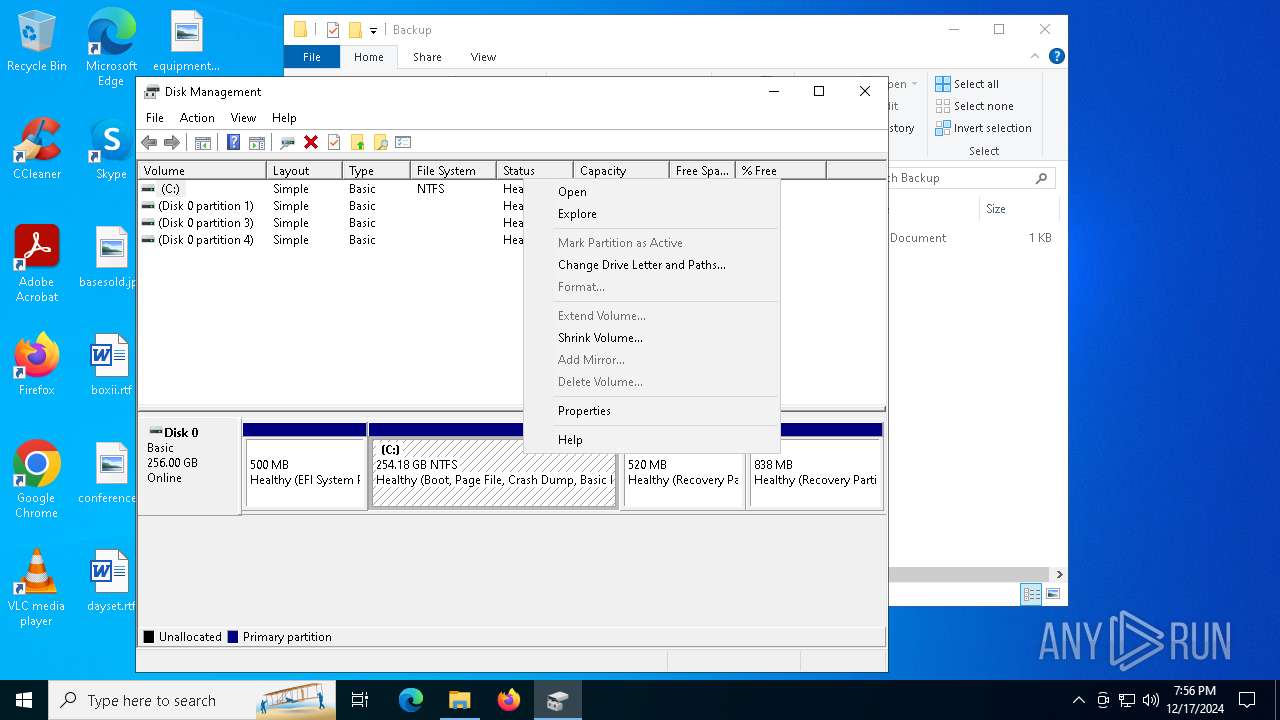Sort by the Volume column header
The image size is (1280, 720).
pyautogui.click(x=202, y=171)
